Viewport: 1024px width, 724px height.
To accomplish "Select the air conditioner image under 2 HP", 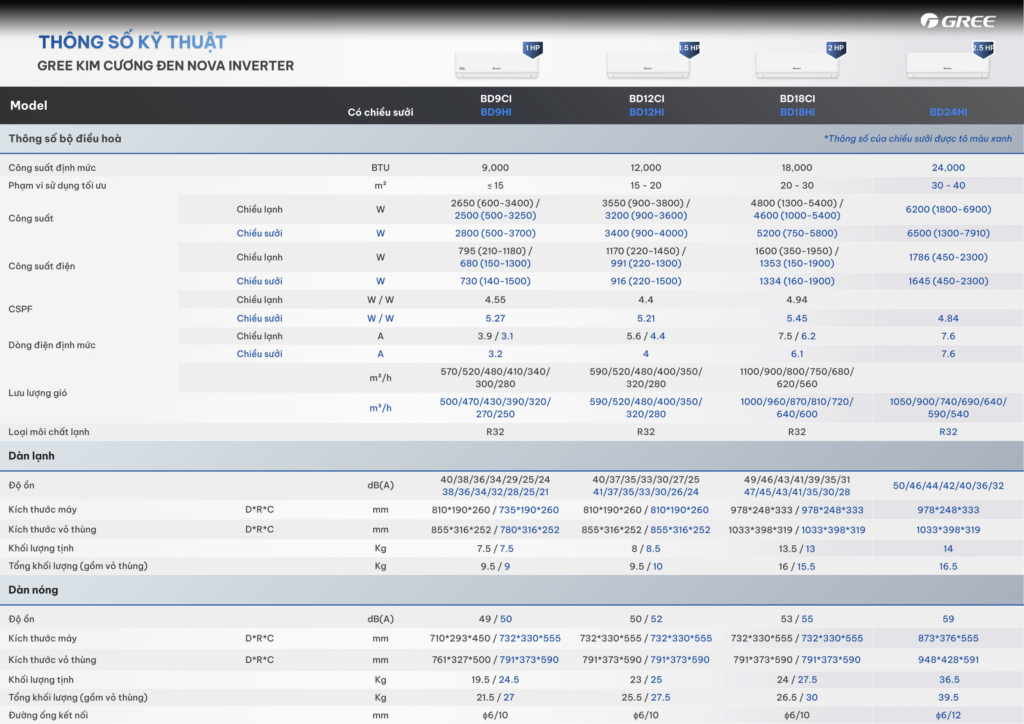I will pyautogui.click(x=797, y=66).
